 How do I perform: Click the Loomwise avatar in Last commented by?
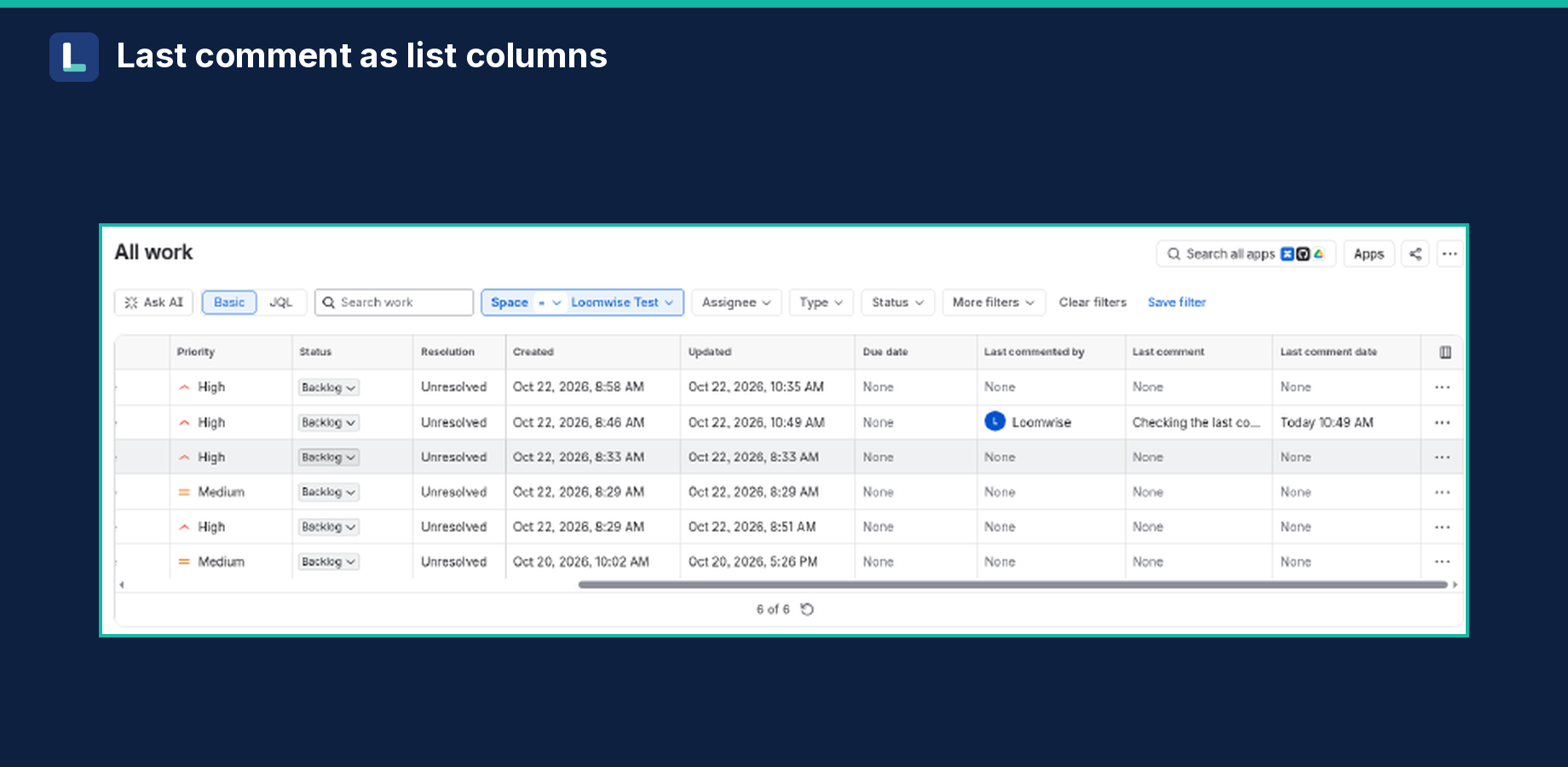pyautogui.click(x=994, y=422)
